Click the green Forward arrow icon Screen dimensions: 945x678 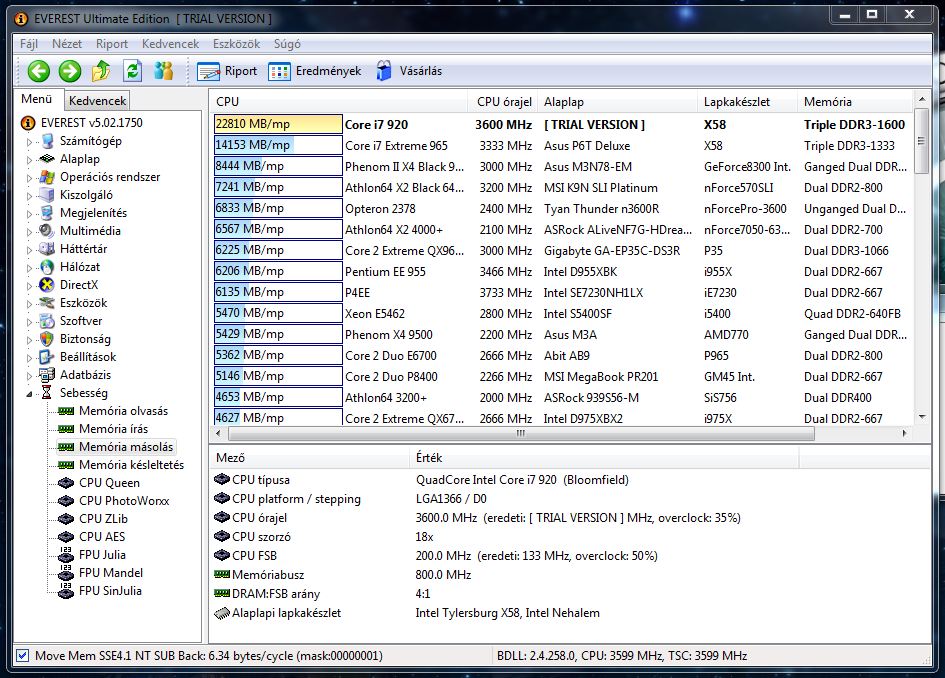[70, 71]
